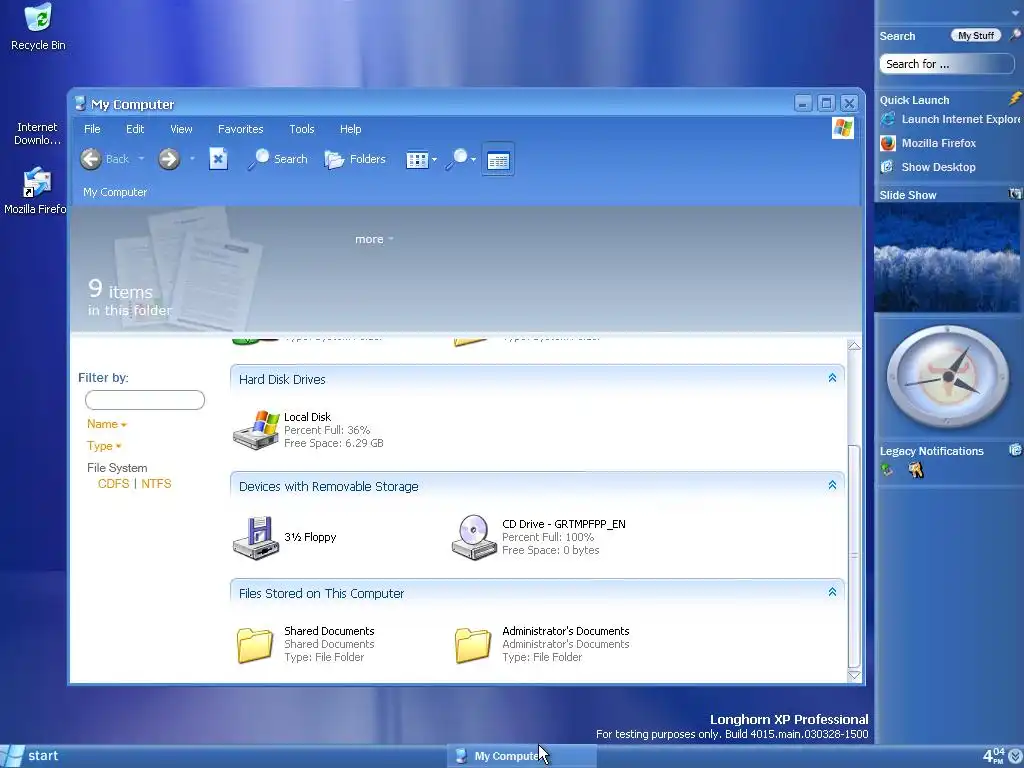Click the magnifier zoom toolbar icon

(x=456, y=159)
